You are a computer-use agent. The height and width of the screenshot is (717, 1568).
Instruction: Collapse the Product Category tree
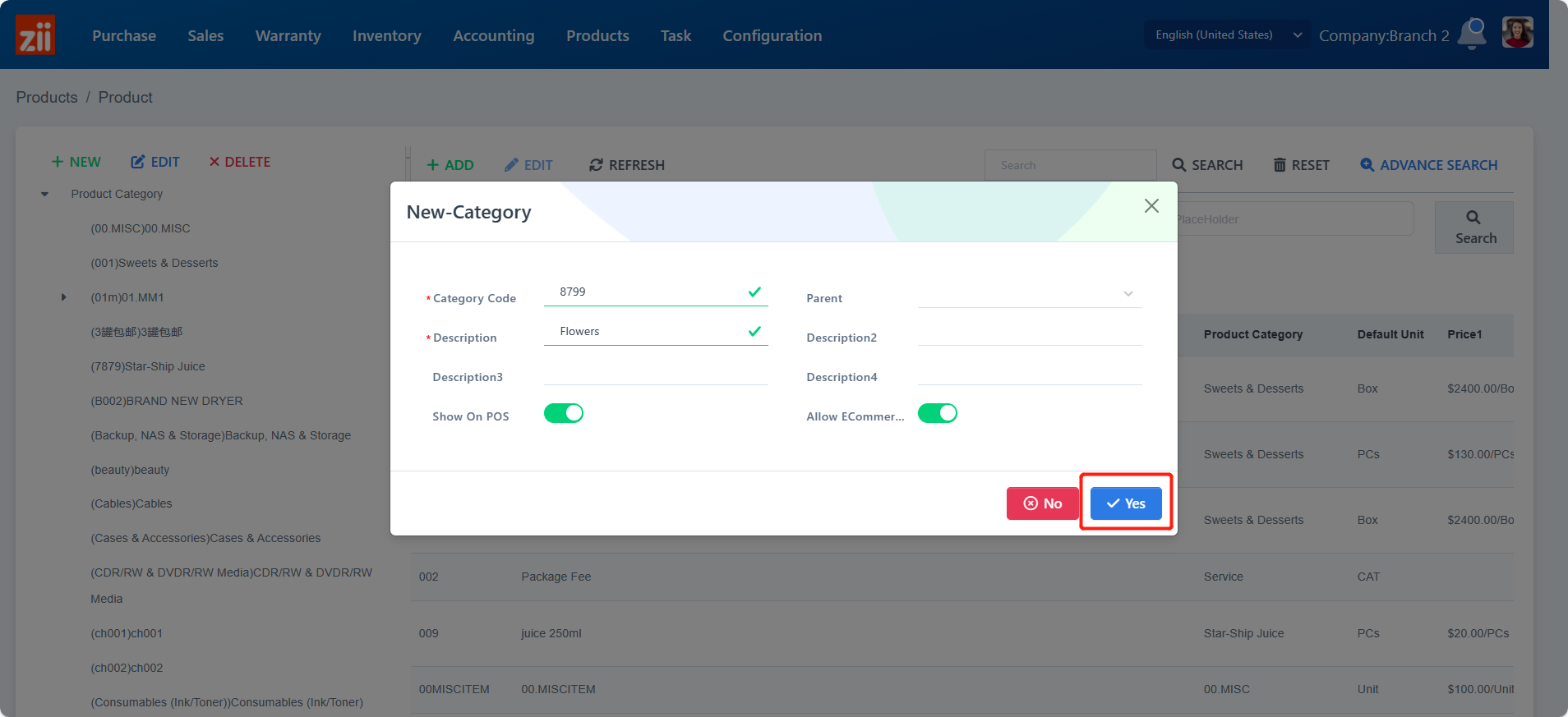[x=45, y=195]
